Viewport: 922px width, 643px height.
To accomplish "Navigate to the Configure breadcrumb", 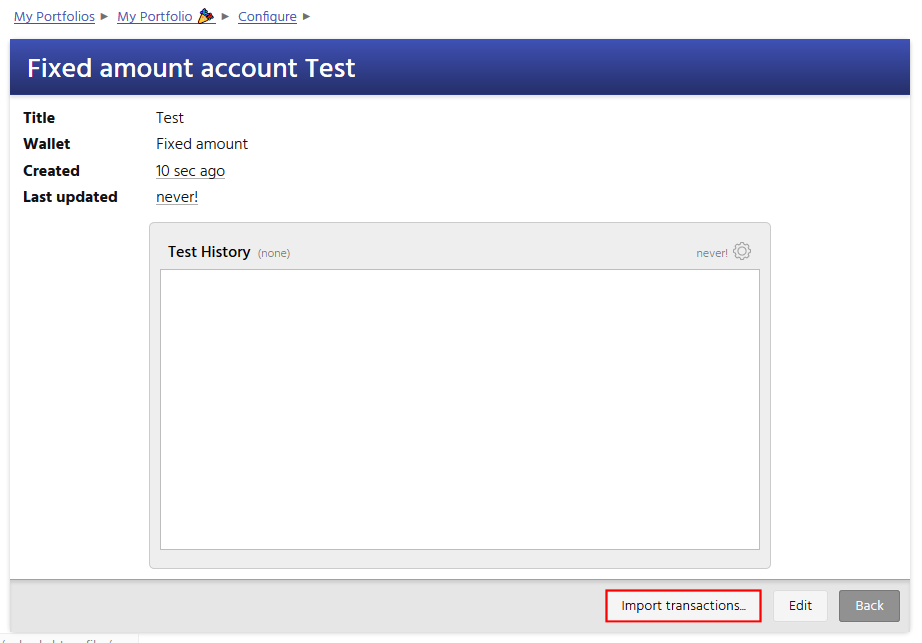I will click(267, 16).
